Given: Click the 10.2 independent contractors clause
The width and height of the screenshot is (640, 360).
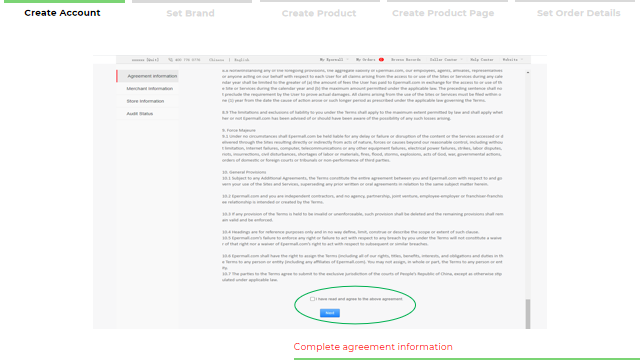Looking at the screenshot, I should coord(362,199).
